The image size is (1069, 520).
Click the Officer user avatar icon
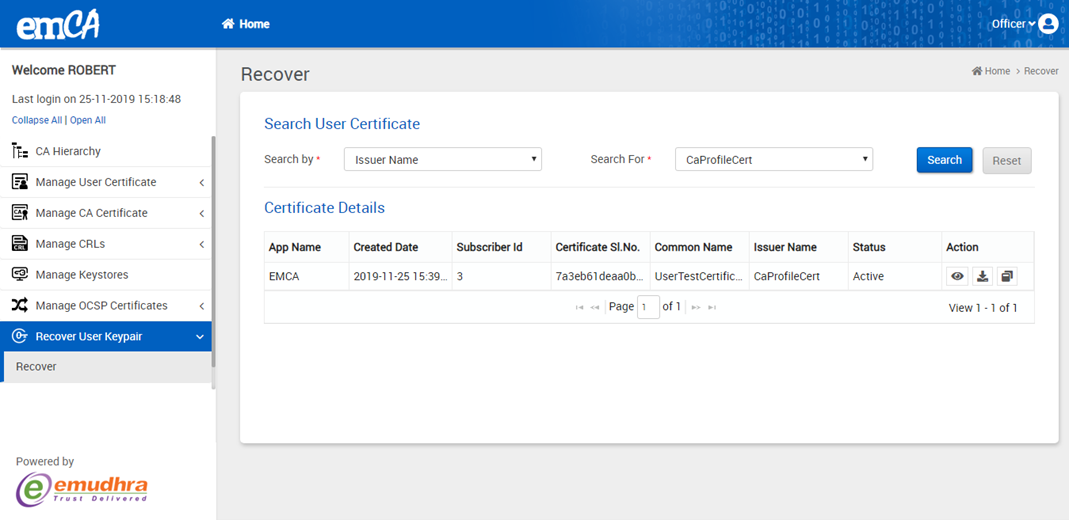click(x=1048, y=24)
